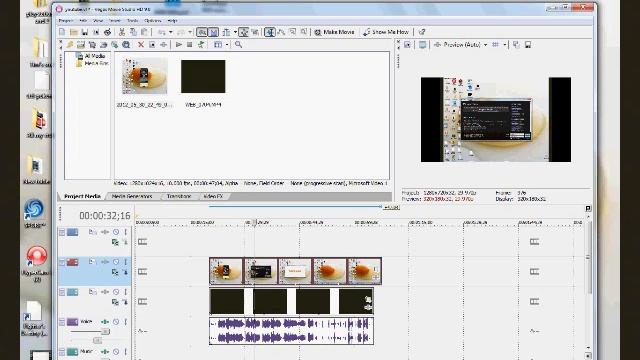The image size is (640, 360).
Task: Minimize the first video track height
Action: click(62, 232)
